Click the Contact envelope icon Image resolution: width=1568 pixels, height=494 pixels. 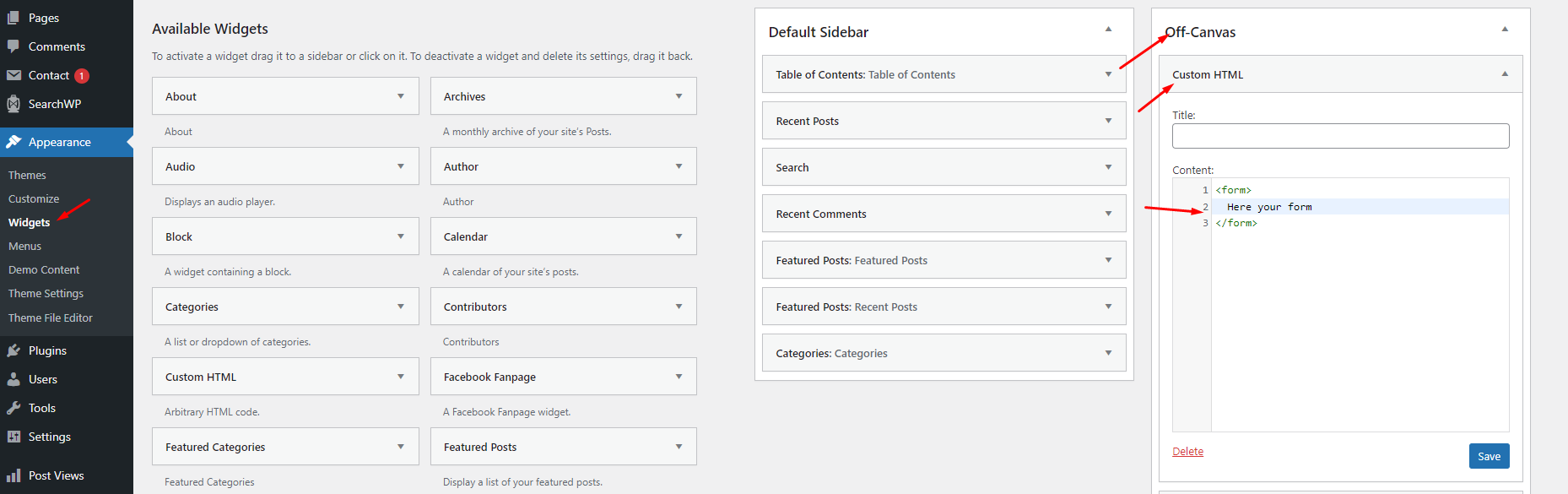click(x=14, y=75)
